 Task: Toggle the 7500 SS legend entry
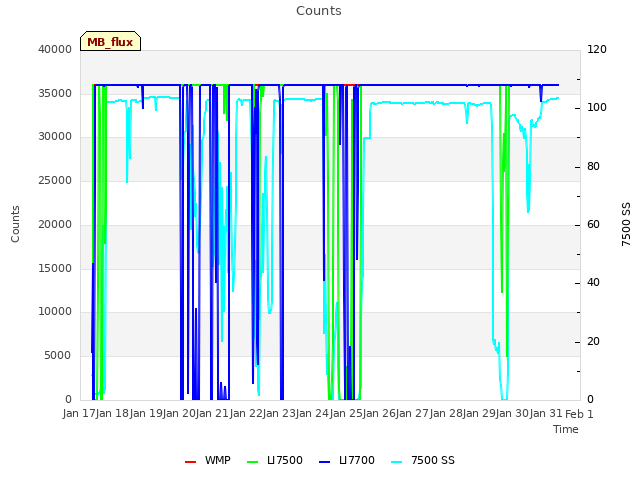pos(423,460)
